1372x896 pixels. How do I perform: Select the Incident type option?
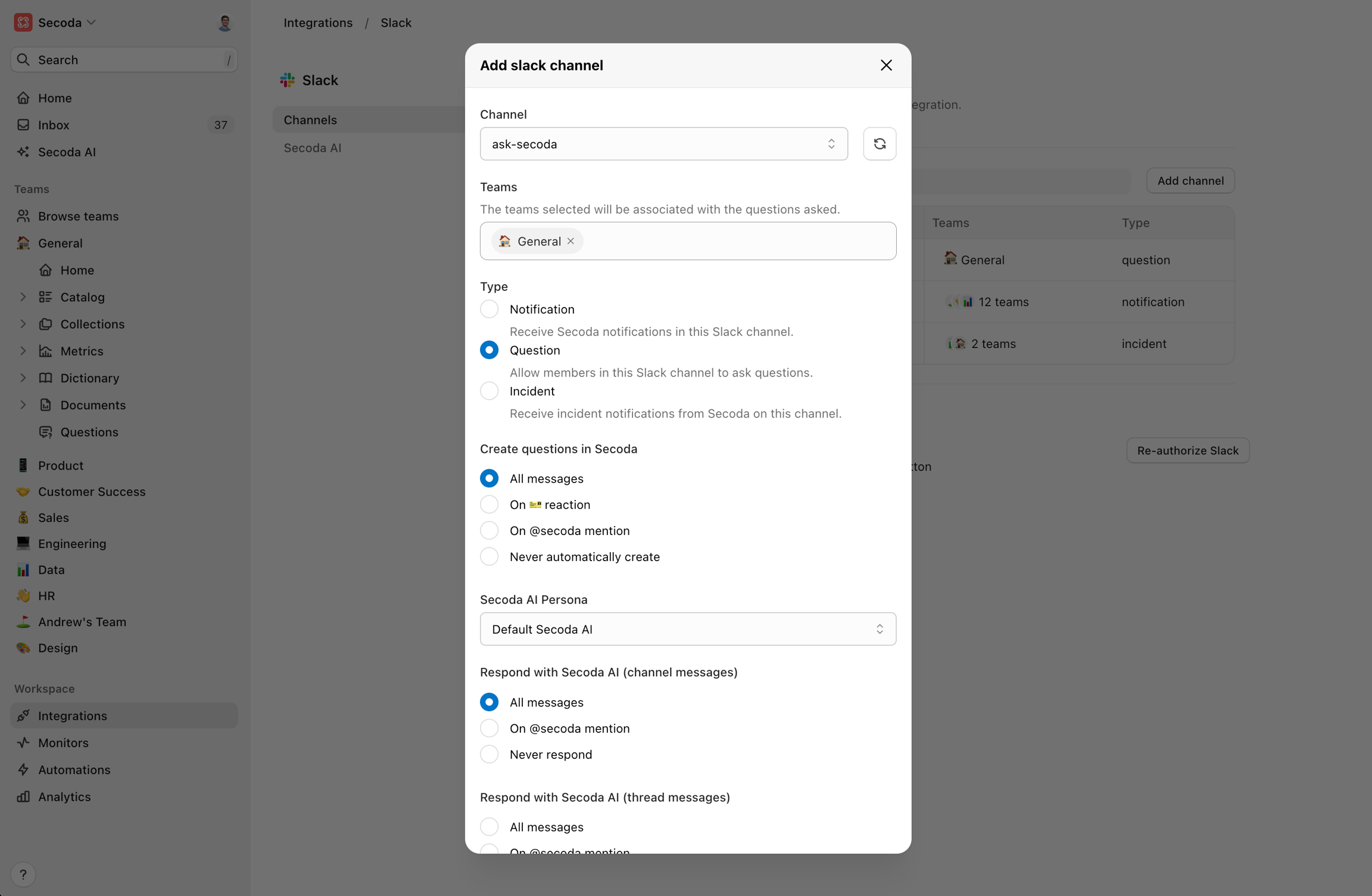[489, 391]
